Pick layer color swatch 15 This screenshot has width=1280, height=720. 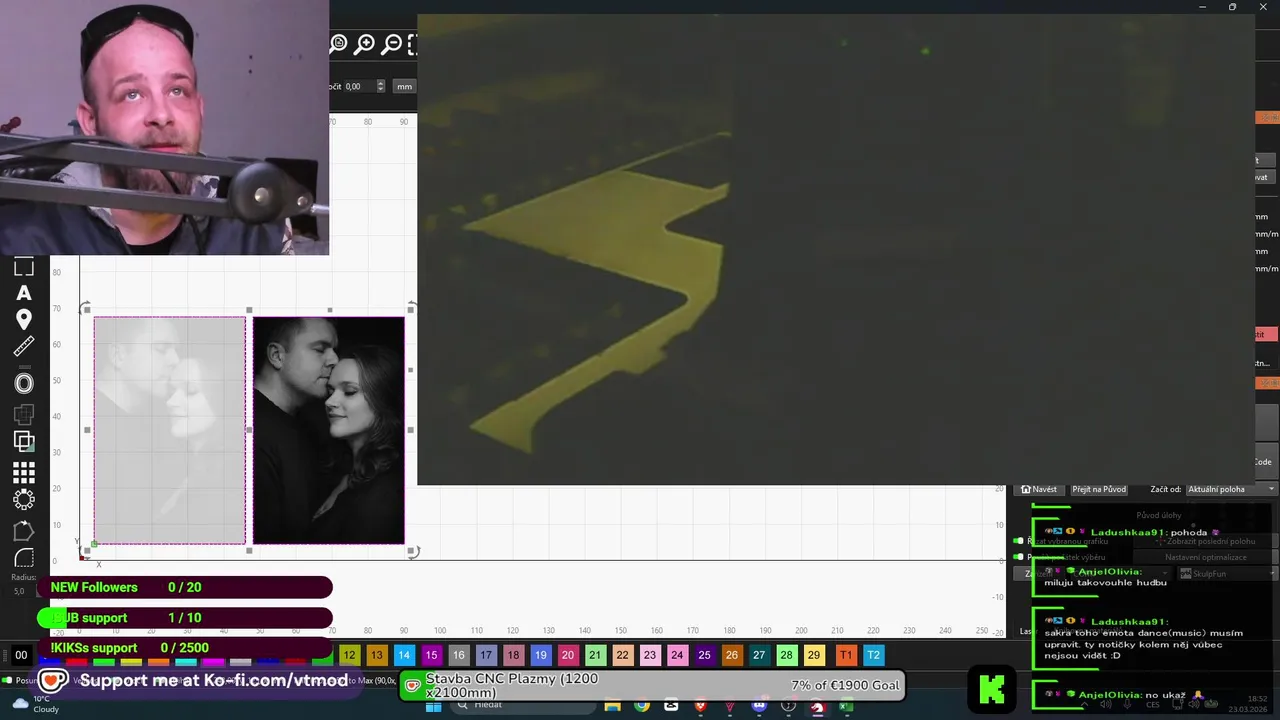click(431, 655)
